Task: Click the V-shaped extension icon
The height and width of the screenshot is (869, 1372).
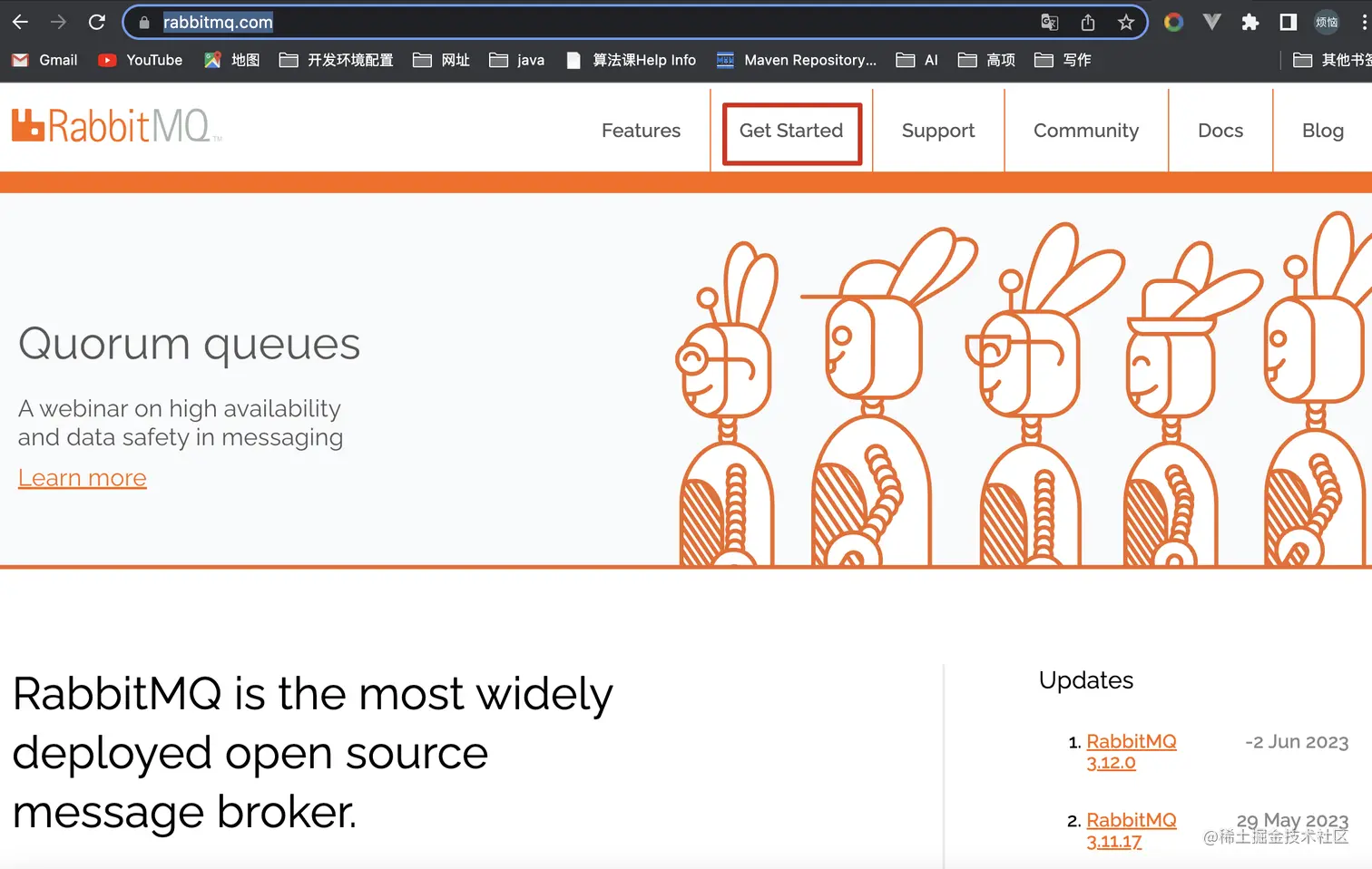Action: pos(1212,22)
